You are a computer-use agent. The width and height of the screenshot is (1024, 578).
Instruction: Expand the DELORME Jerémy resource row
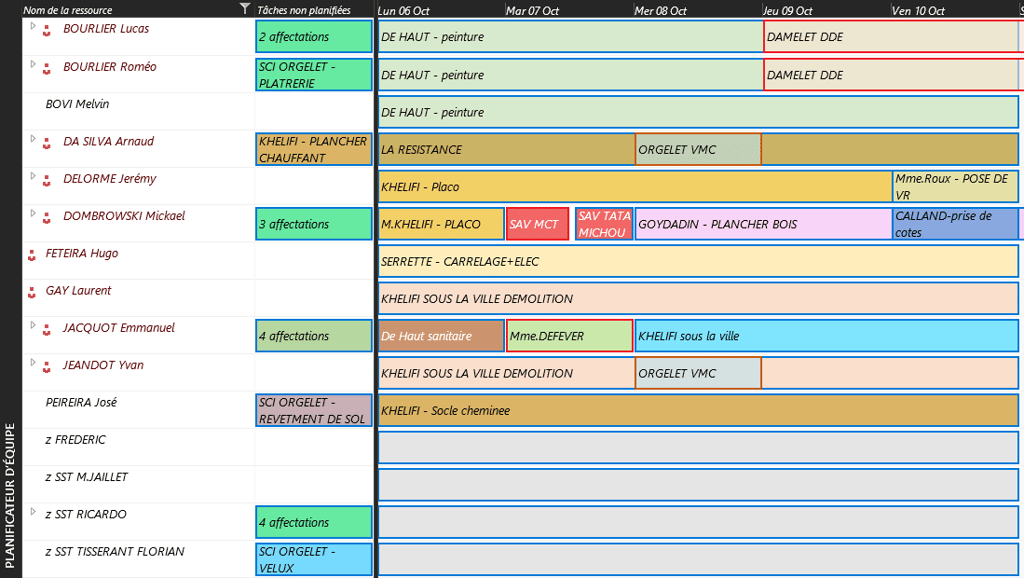33,176
